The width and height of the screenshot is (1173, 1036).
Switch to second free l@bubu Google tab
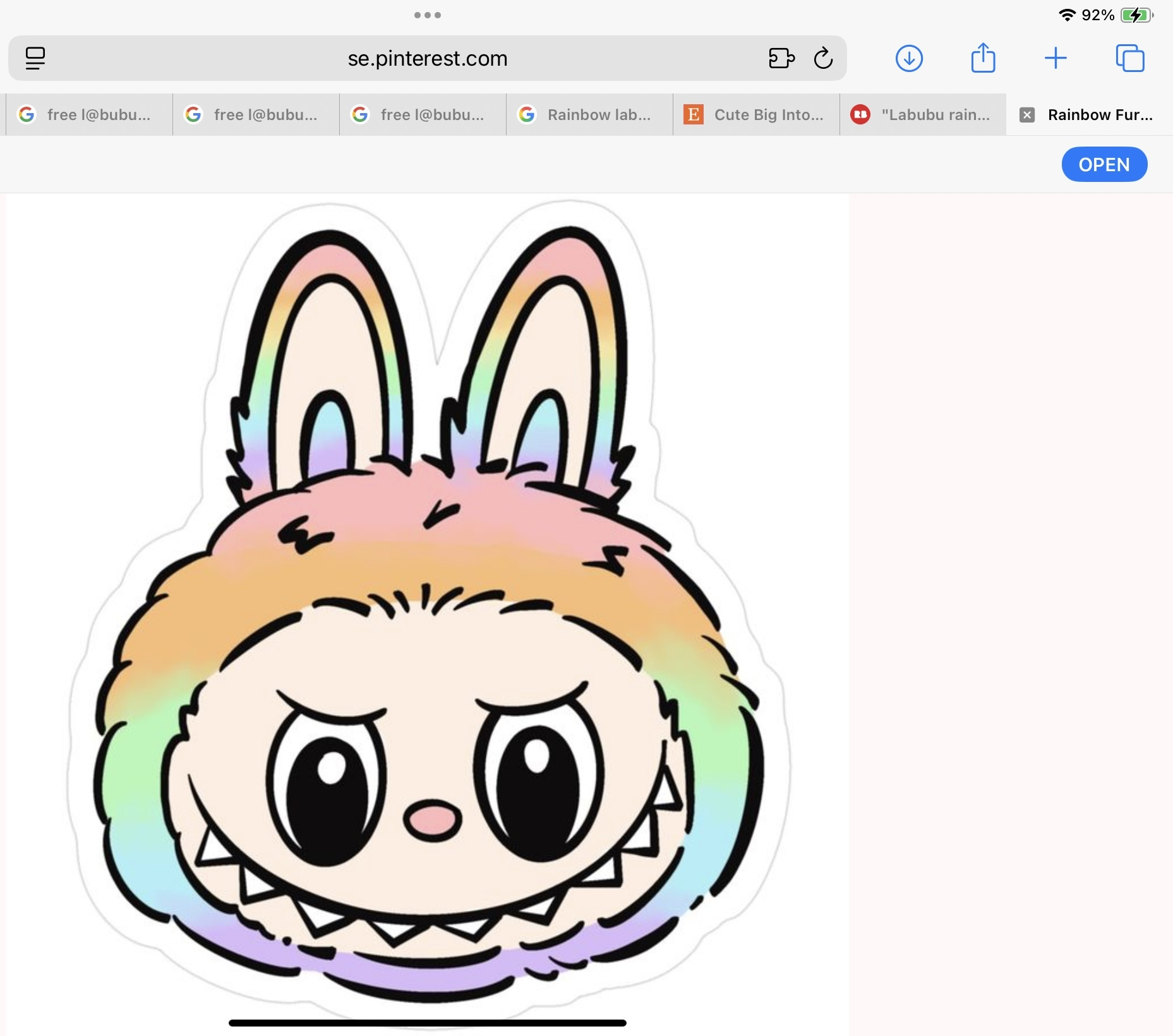[x=256, y=115]
